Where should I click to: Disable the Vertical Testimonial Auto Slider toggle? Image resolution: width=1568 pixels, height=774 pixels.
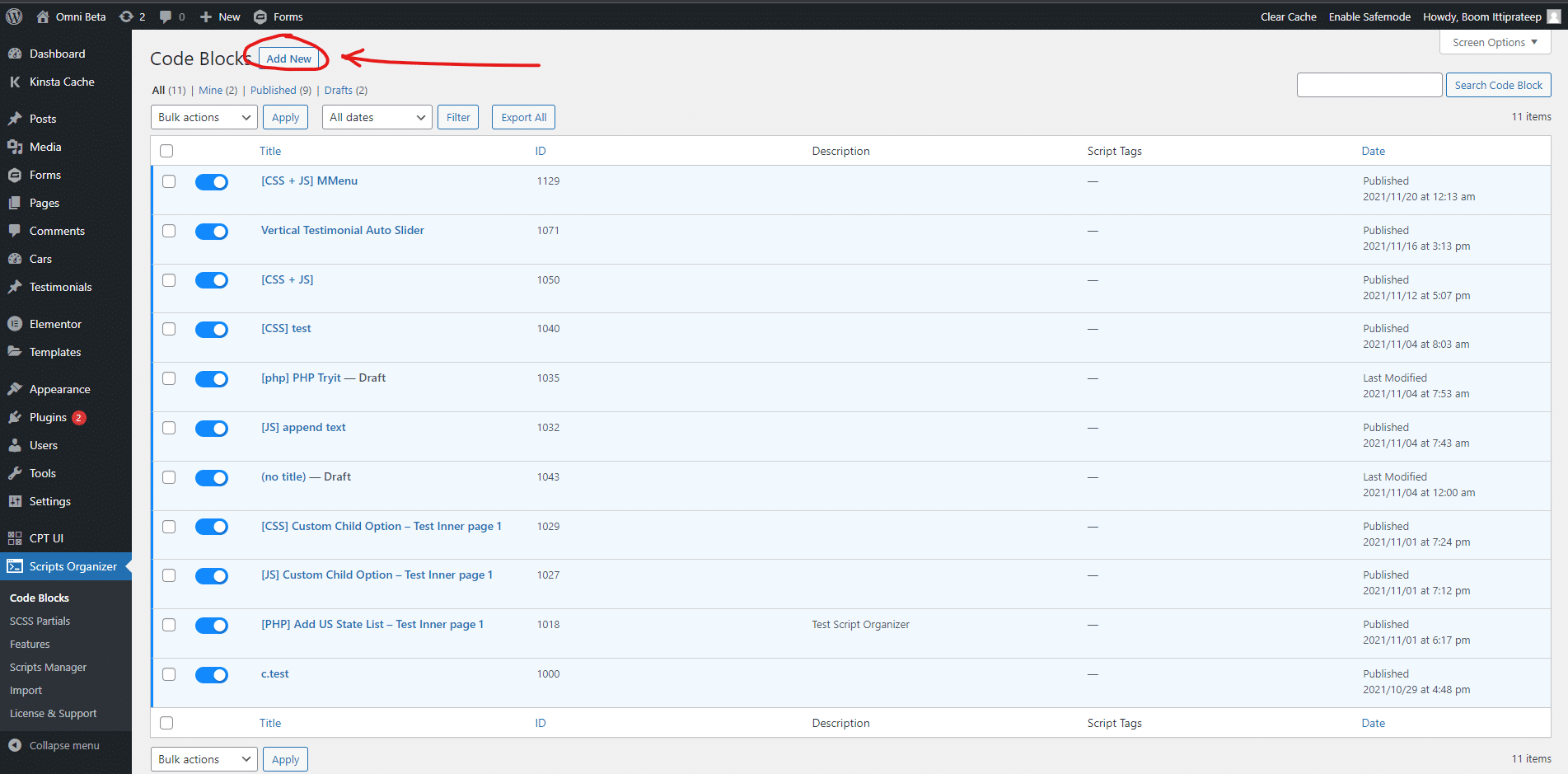(212, 232)
